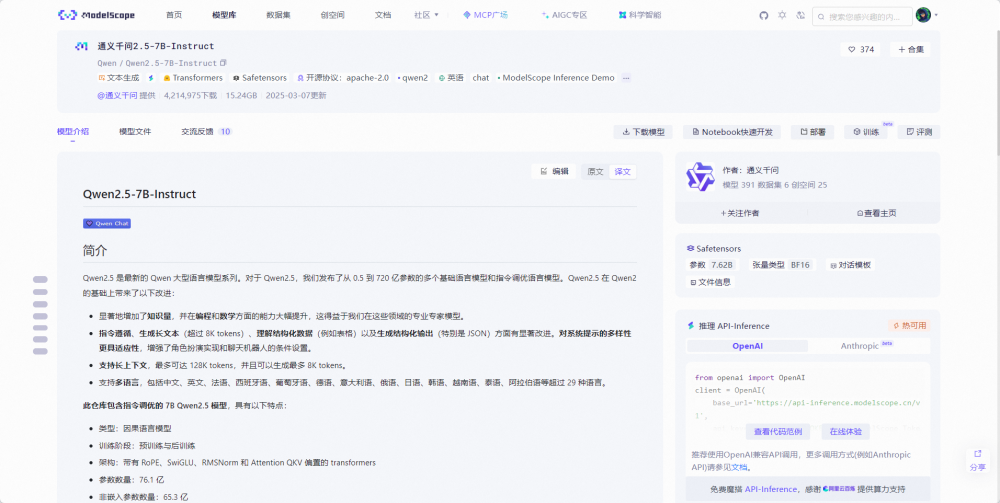Click the 通义千问 author logo
Image resolution: width=1000 pixels, height=503 pixels.
(x=700, y=177)
